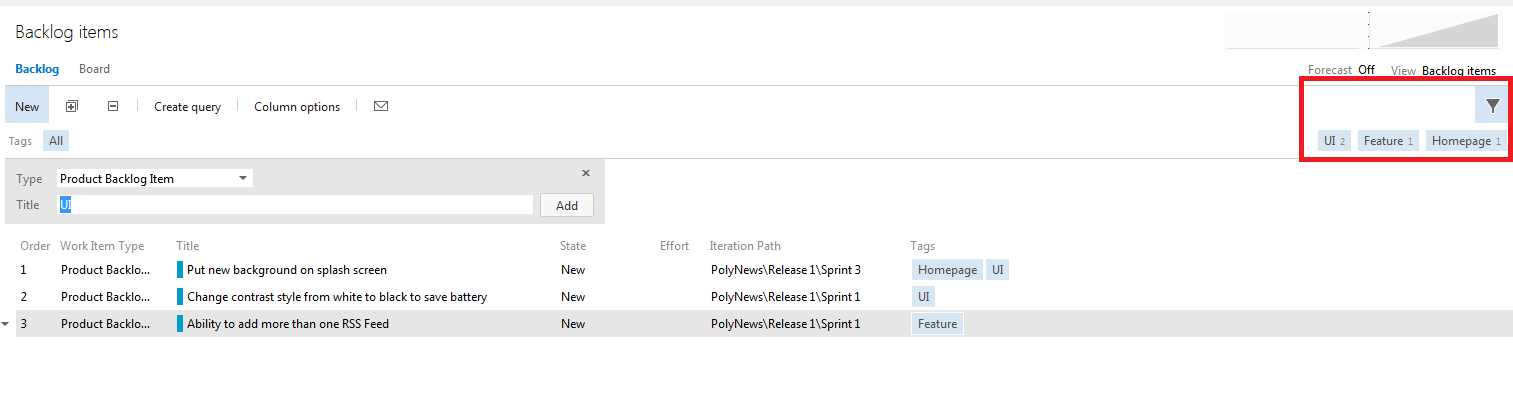Viewport: 1513px width, 395px height.
Task: Click UI tag in splash screen row
Action: [x=998, y=270]
